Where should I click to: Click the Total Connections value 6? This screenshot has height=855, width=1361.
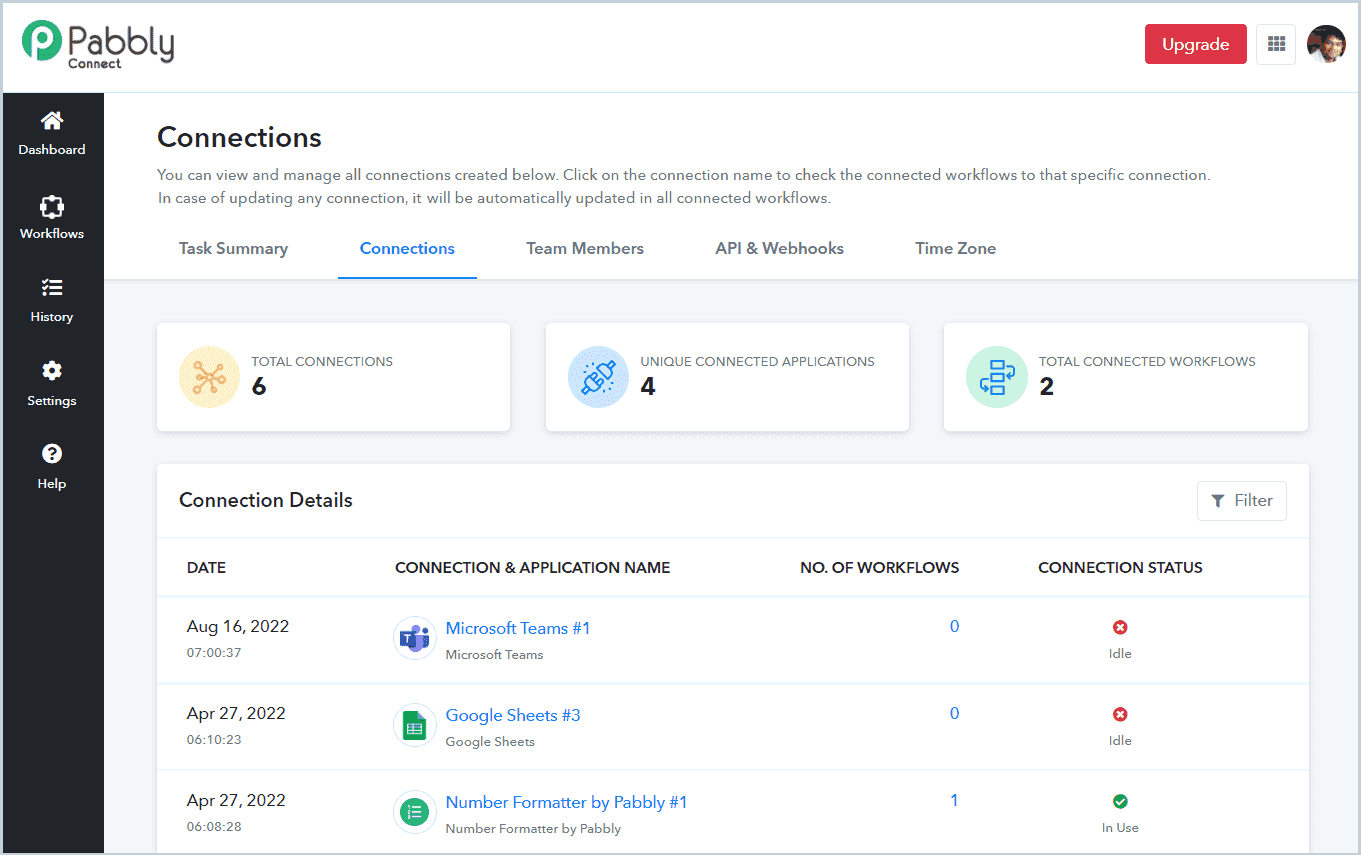point(259,387)
